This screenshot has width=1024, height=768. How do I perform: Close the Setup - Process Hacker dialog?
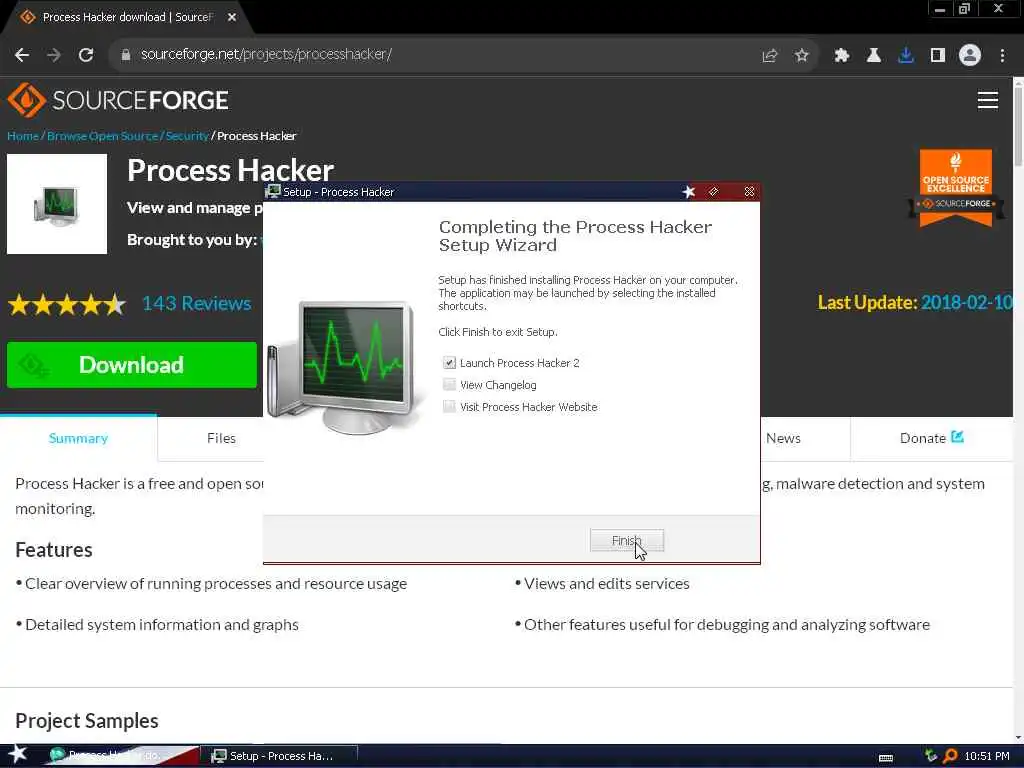click(749, 191)
